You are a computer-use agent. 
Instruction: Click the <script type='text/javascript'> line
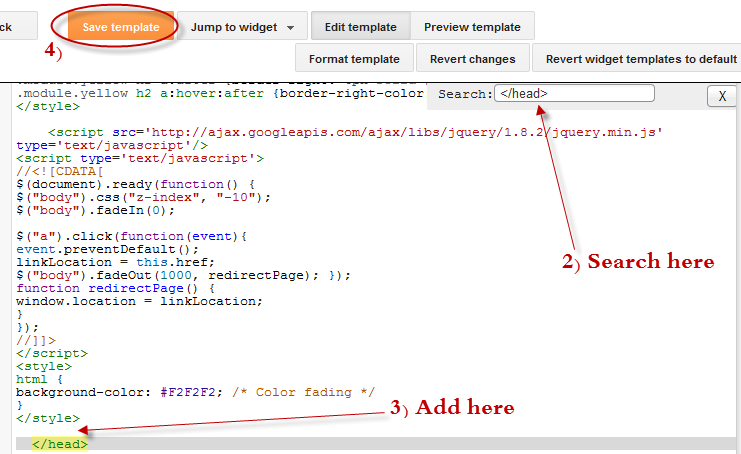point(140,158)
